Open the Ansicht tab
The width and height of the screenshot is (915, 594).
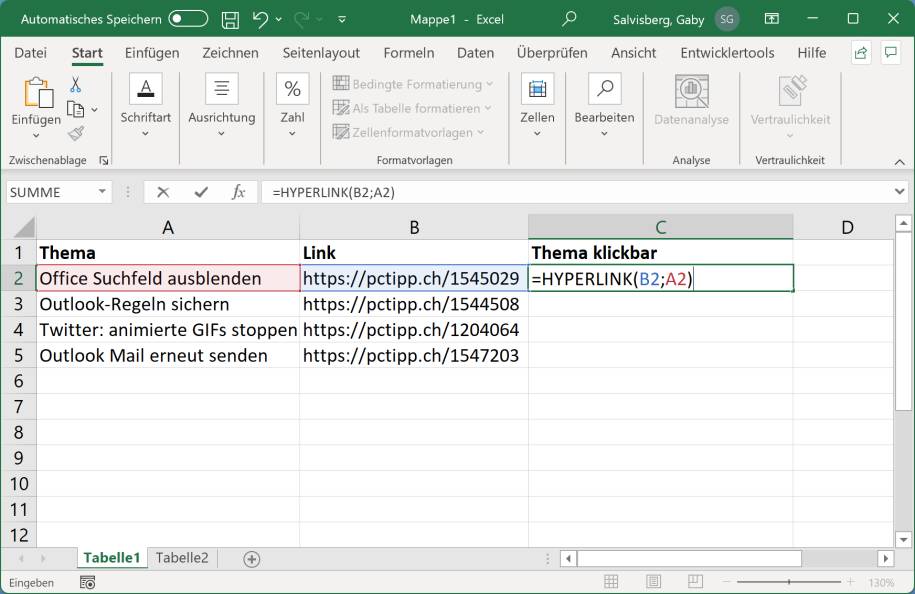tap(633, 53)
